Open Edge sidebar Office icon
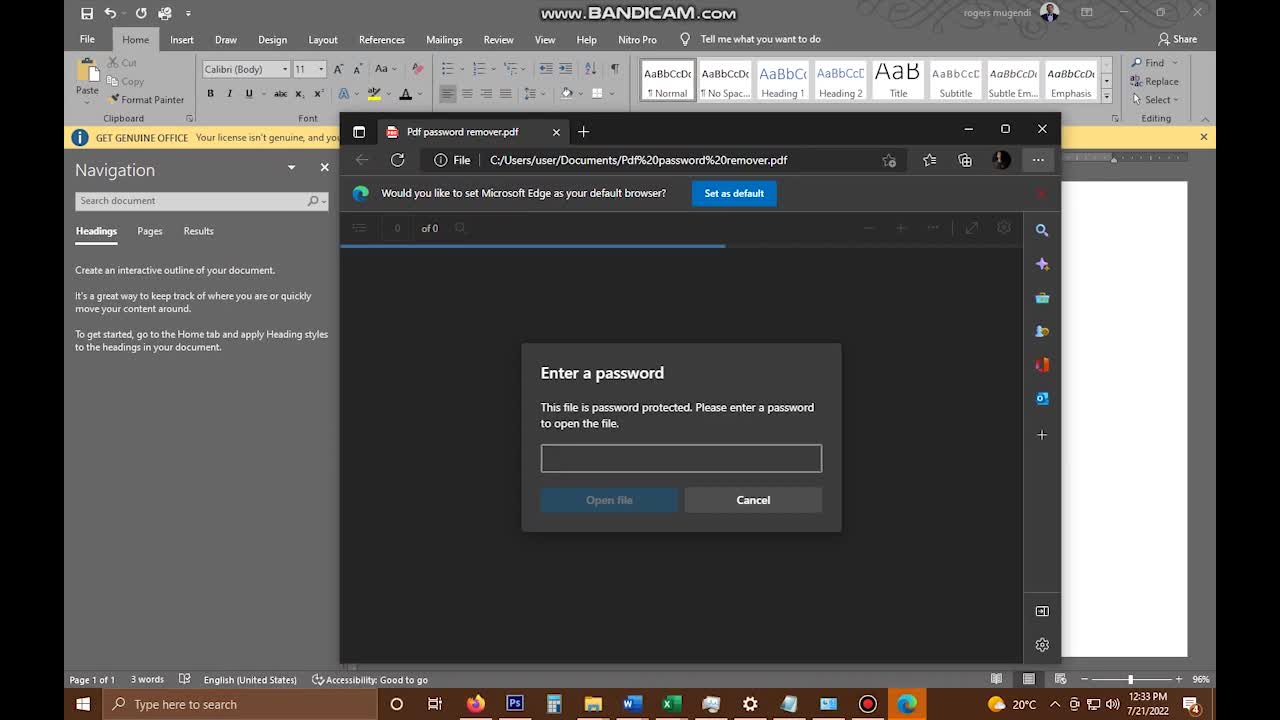 pyautogui.click(x=1042, y=365)
